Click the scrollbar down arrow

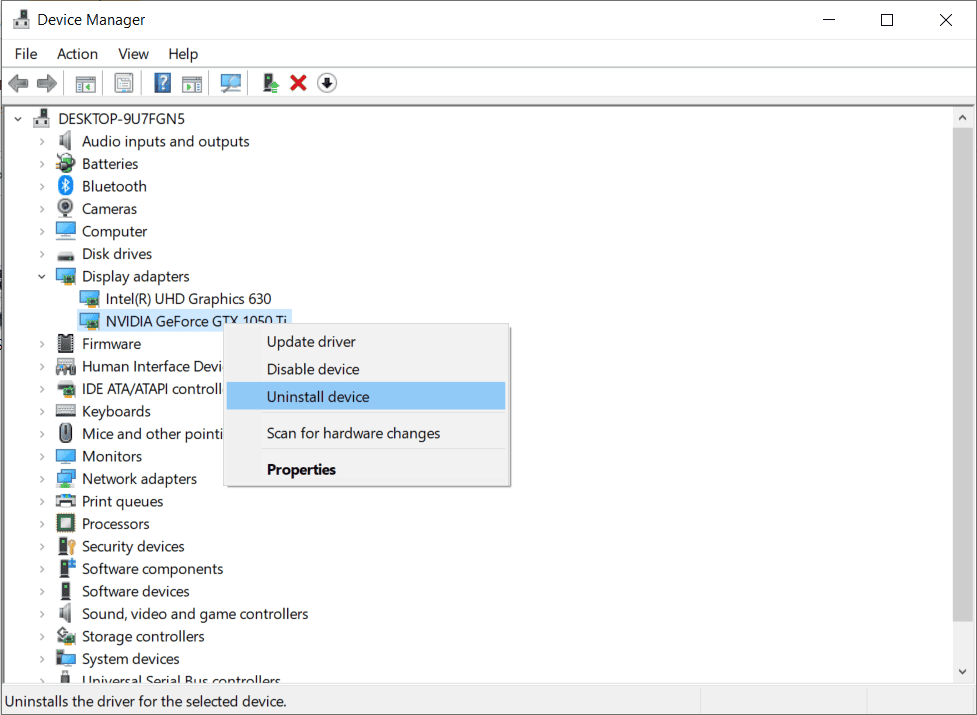click(x=963, y=671)
